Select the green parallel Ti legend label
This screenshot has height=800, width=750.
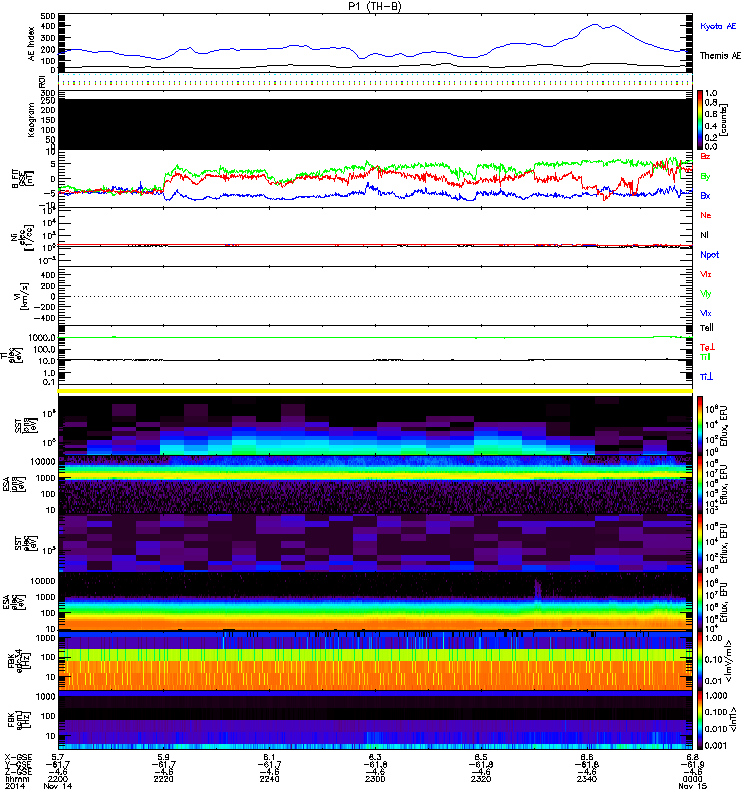click(x=705, y=357)
